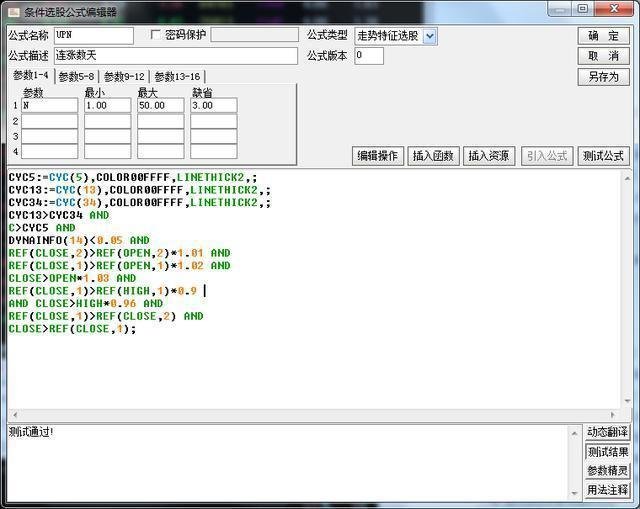Click the 插入资源 button
This screenshot has width=640, height=509.
(490, 156)
